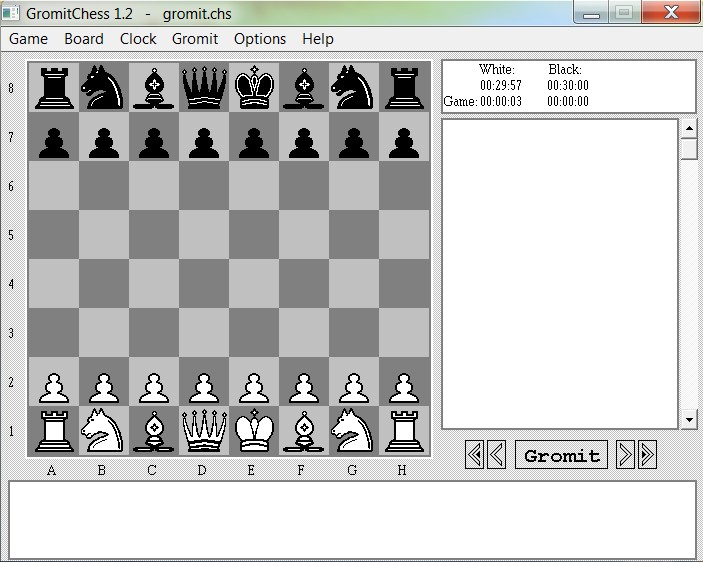
Task: Select the white knight on G1
Action: [x=353, y=430]
